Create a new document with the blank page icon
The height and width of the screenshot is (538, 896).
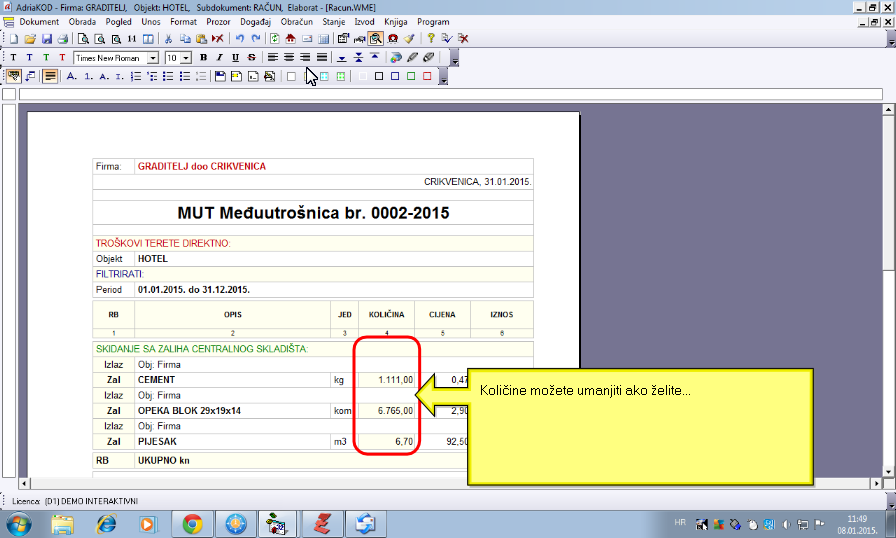point(14,39)
